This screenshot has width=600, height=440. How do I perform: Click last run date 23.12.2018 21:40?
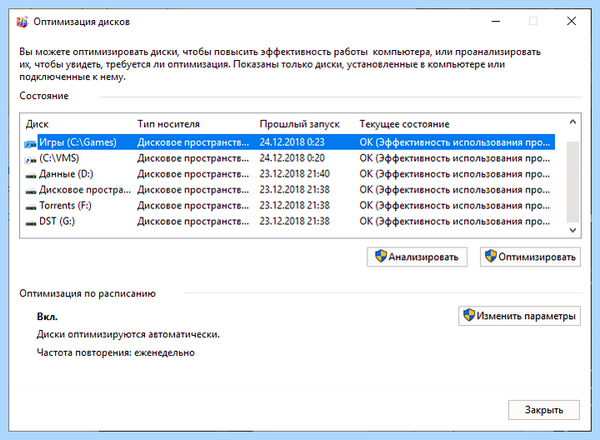[x=294, y=174]
